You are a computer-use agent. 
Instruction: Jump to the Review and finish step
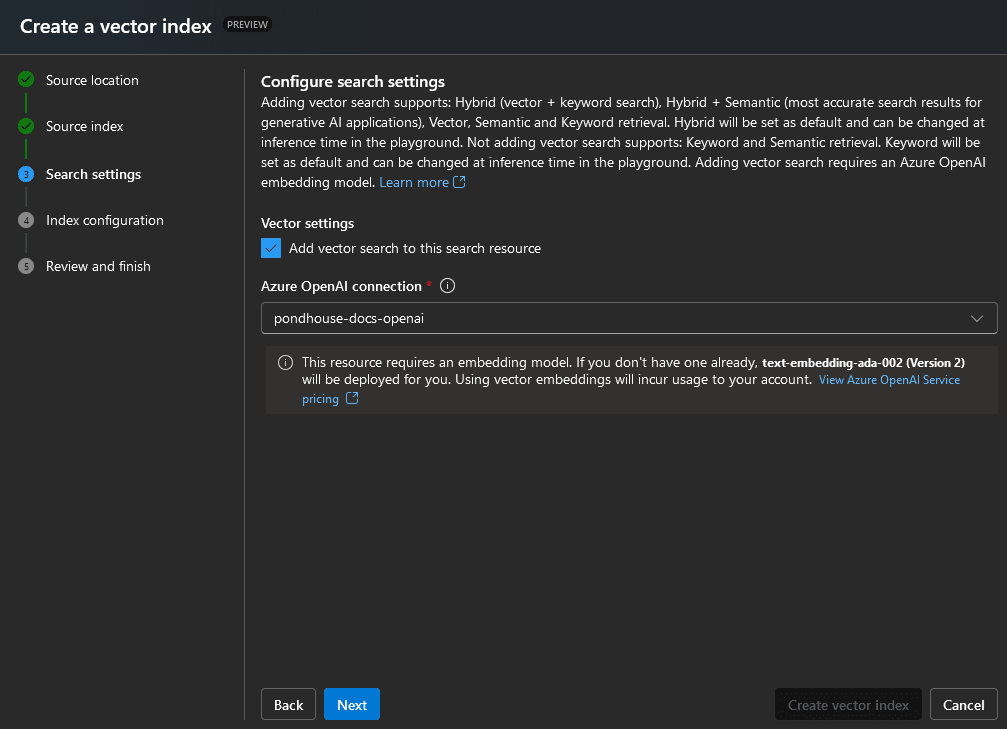[x=97, y=266]
